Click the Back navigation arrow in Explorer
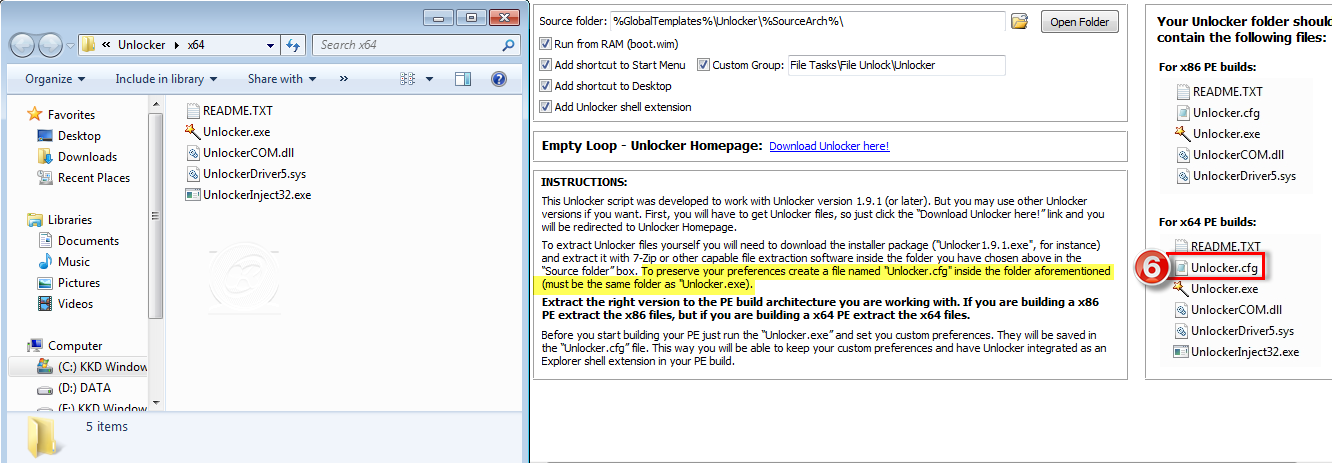This screenshot has width=1338, height=463. click(24, 45)
